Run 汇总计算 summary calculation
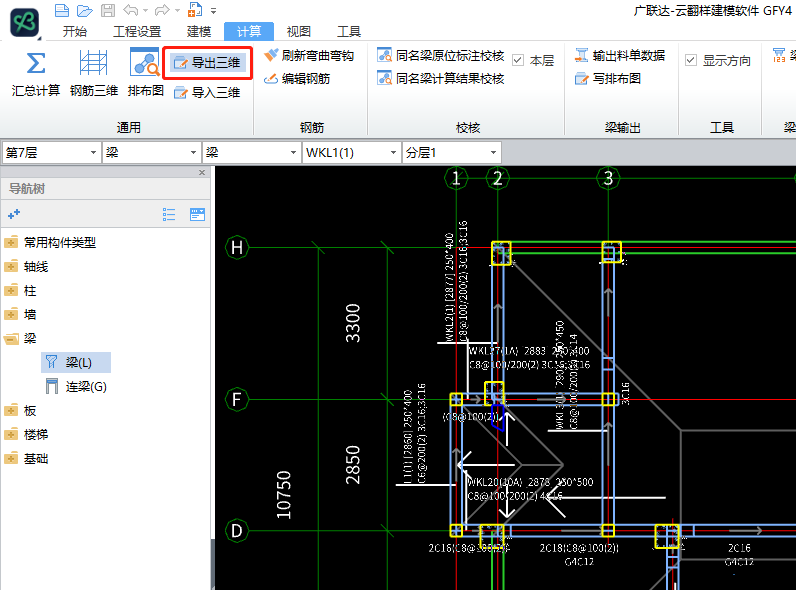Viewport: 796px width, 590px height. point(36,73)
